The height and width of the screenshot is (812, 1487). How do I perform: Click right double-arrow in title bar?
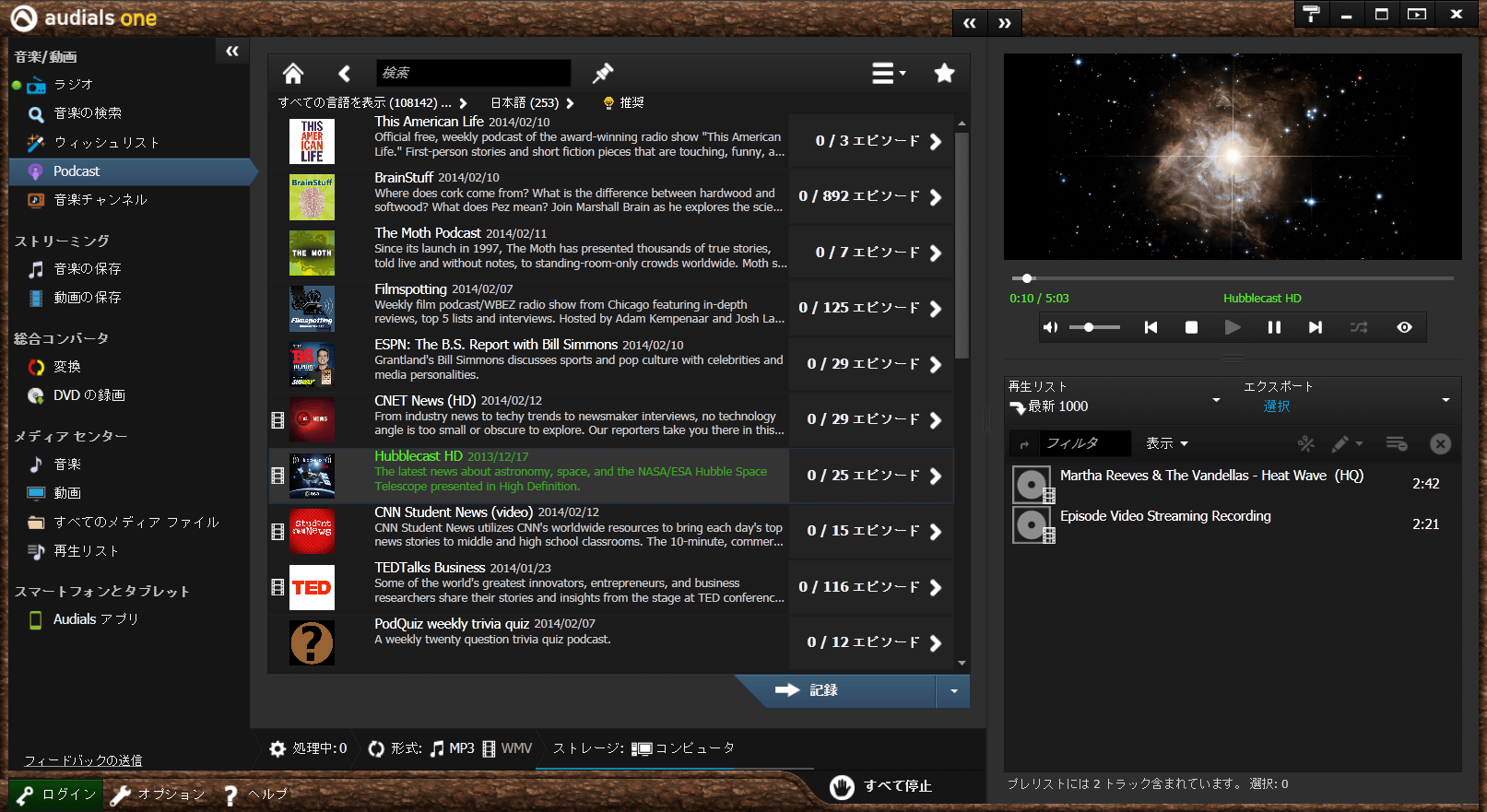pos(1005,23)
